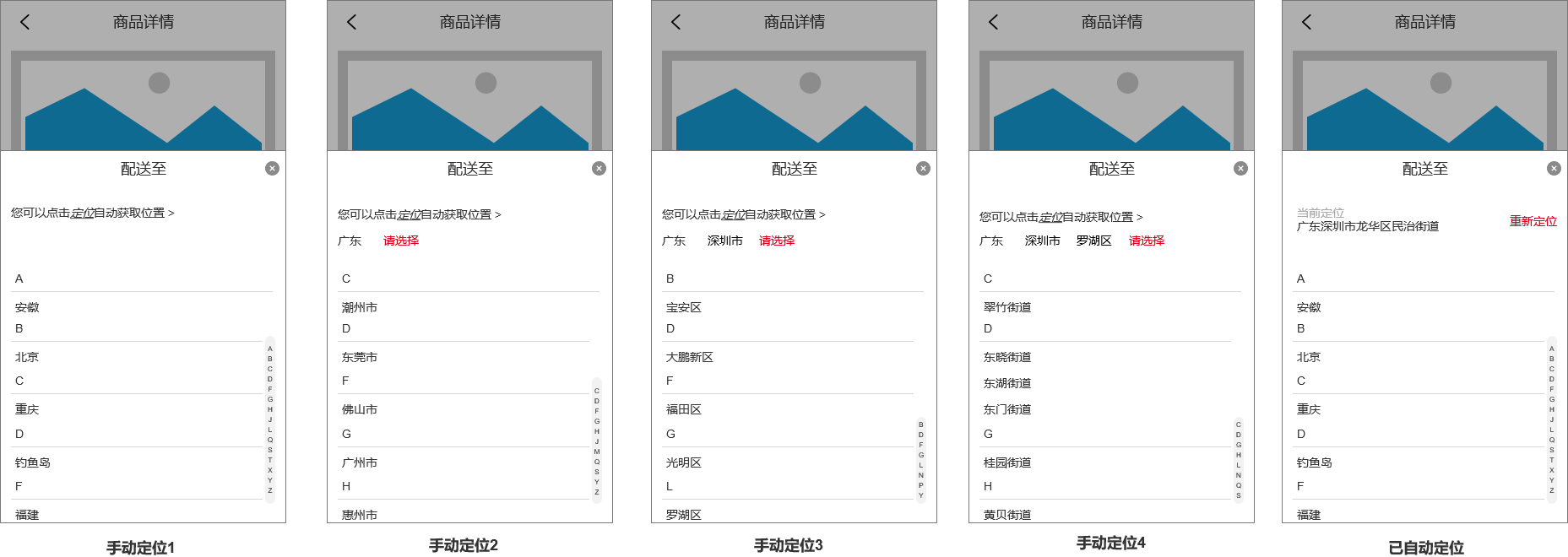Select the 罗湖区 tab in 手动定位4 screen
Viewport: 1568px width, 557px height.
click(1094, 241)
